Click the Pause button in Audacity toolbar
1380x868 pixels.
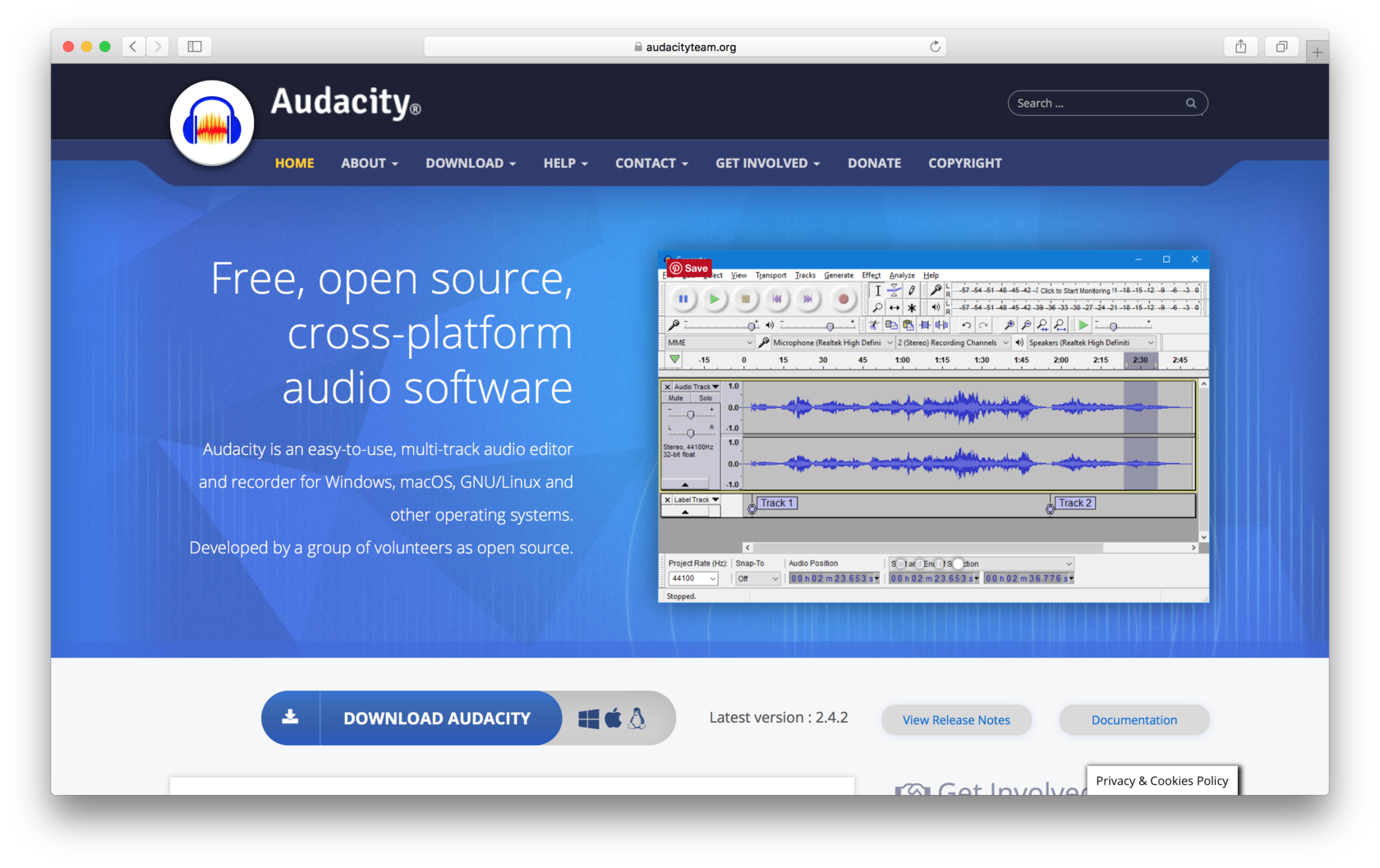[x=683, y=300]
